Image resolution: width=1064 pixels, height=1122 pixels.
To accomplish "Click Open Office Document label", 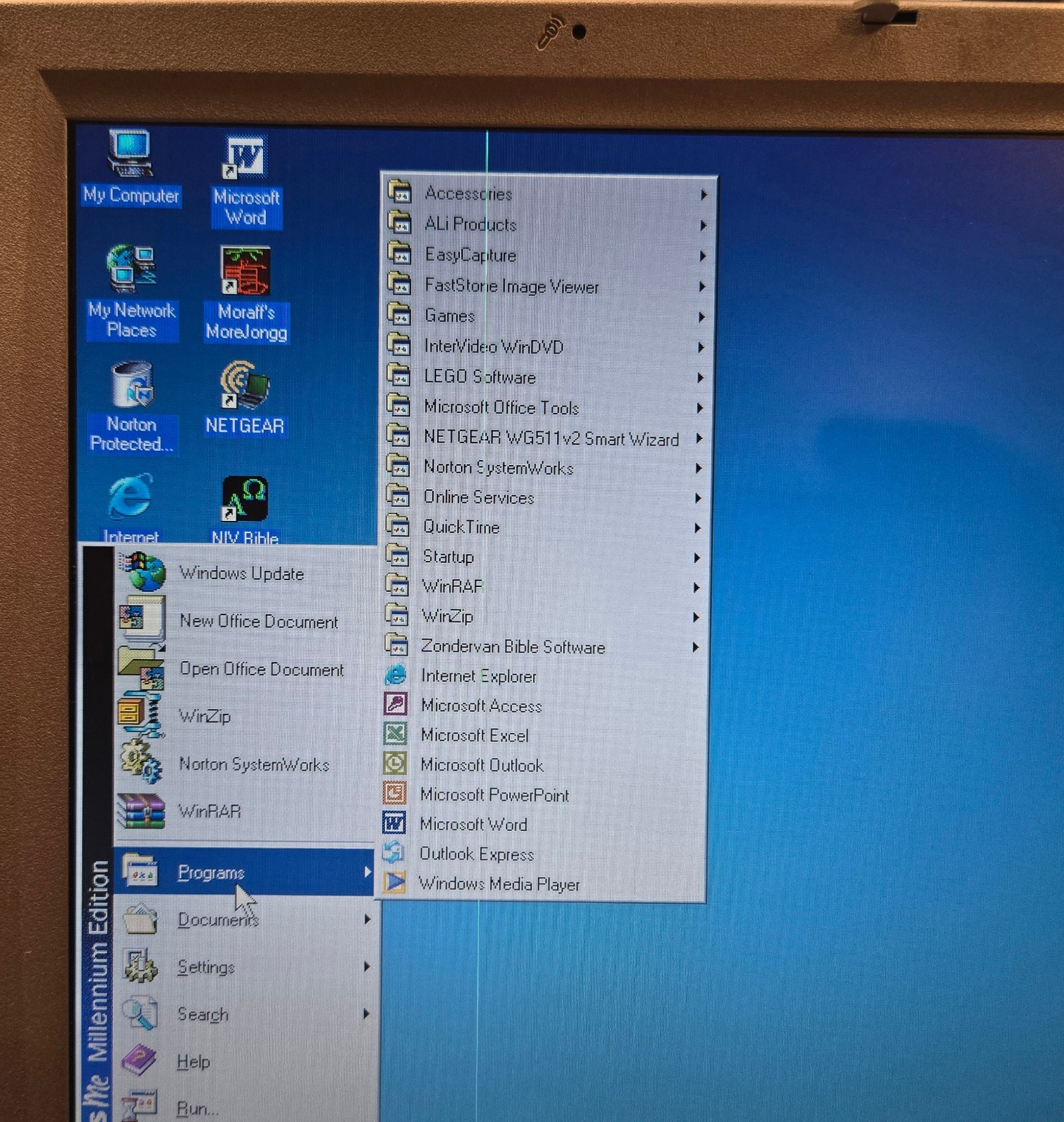I will point(262,668).
